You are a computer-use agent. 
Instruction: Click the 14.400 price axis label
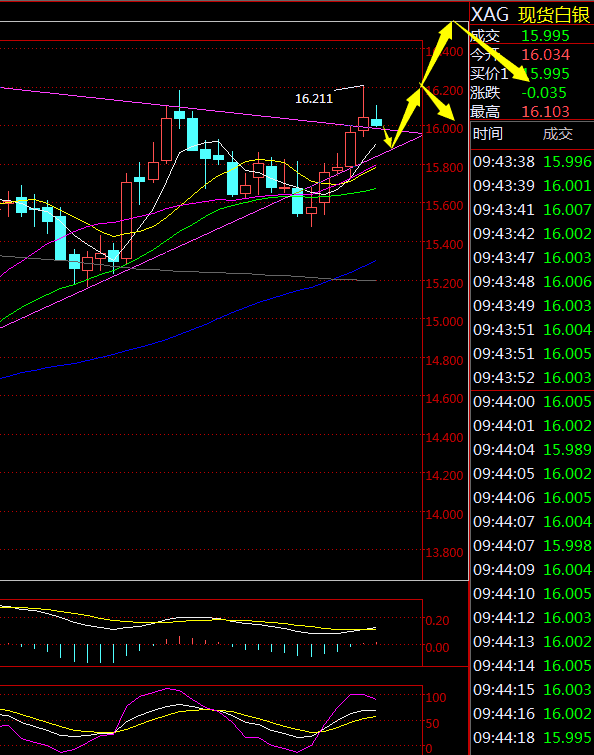point(444,438)
